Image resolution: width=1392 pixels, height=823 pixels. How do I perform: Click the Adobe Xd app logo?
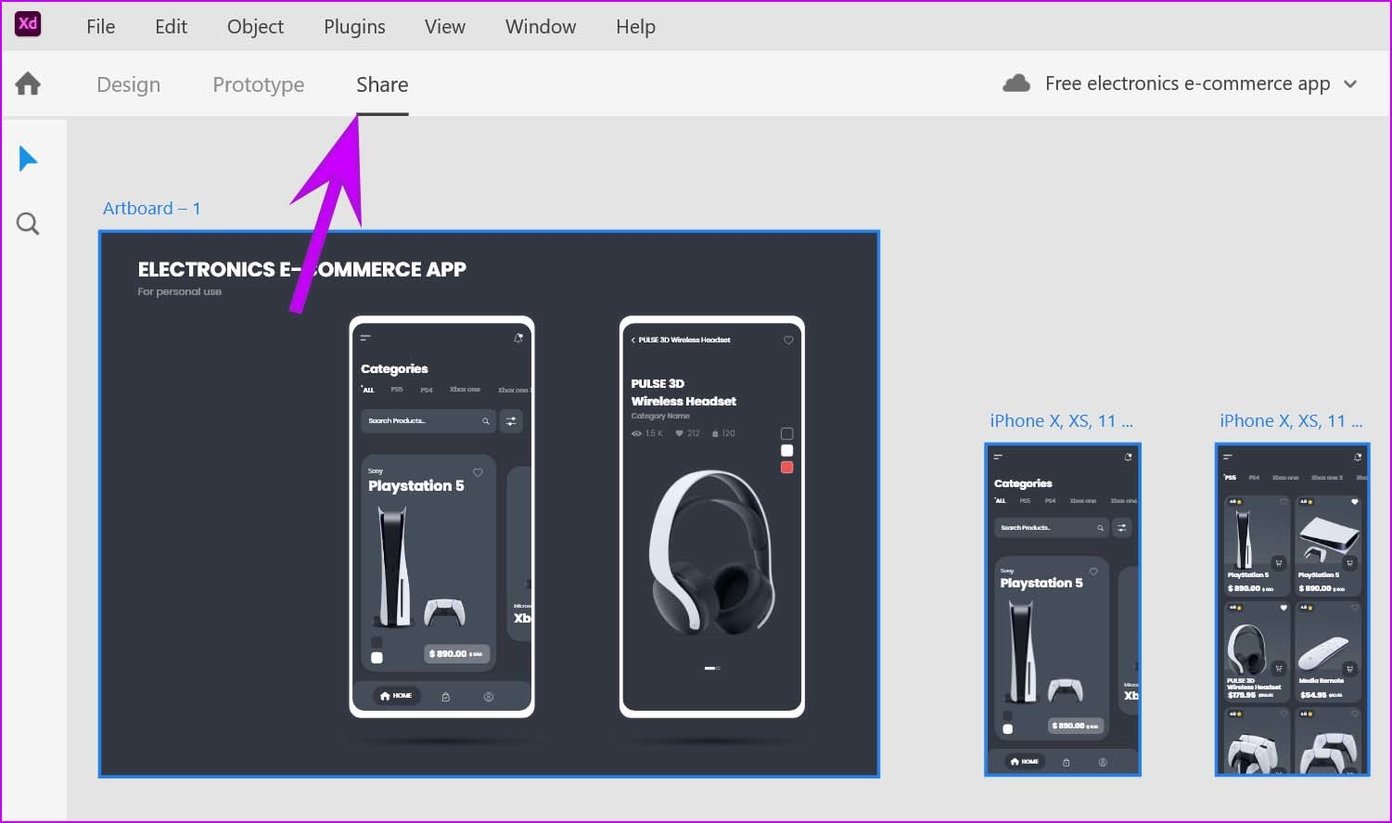[28, 24]
